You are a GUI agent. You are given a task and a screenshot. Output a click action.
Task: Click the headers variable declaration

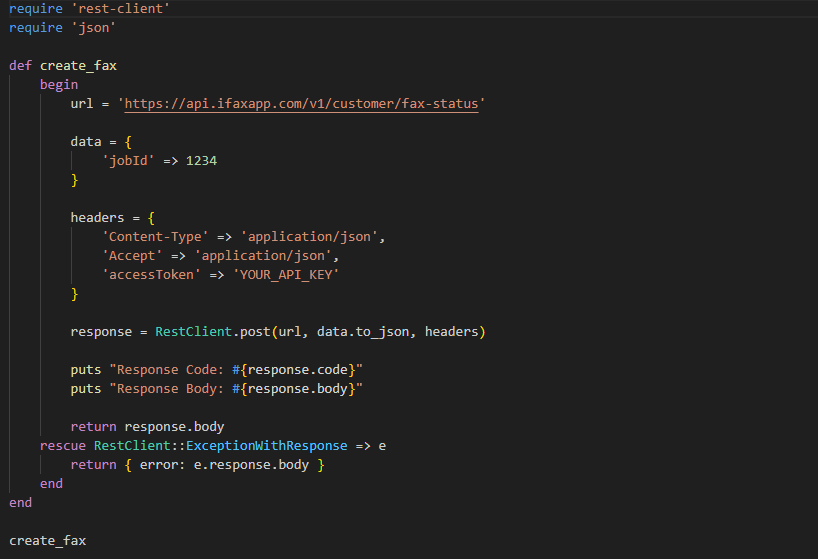click(x=97, y=217)
